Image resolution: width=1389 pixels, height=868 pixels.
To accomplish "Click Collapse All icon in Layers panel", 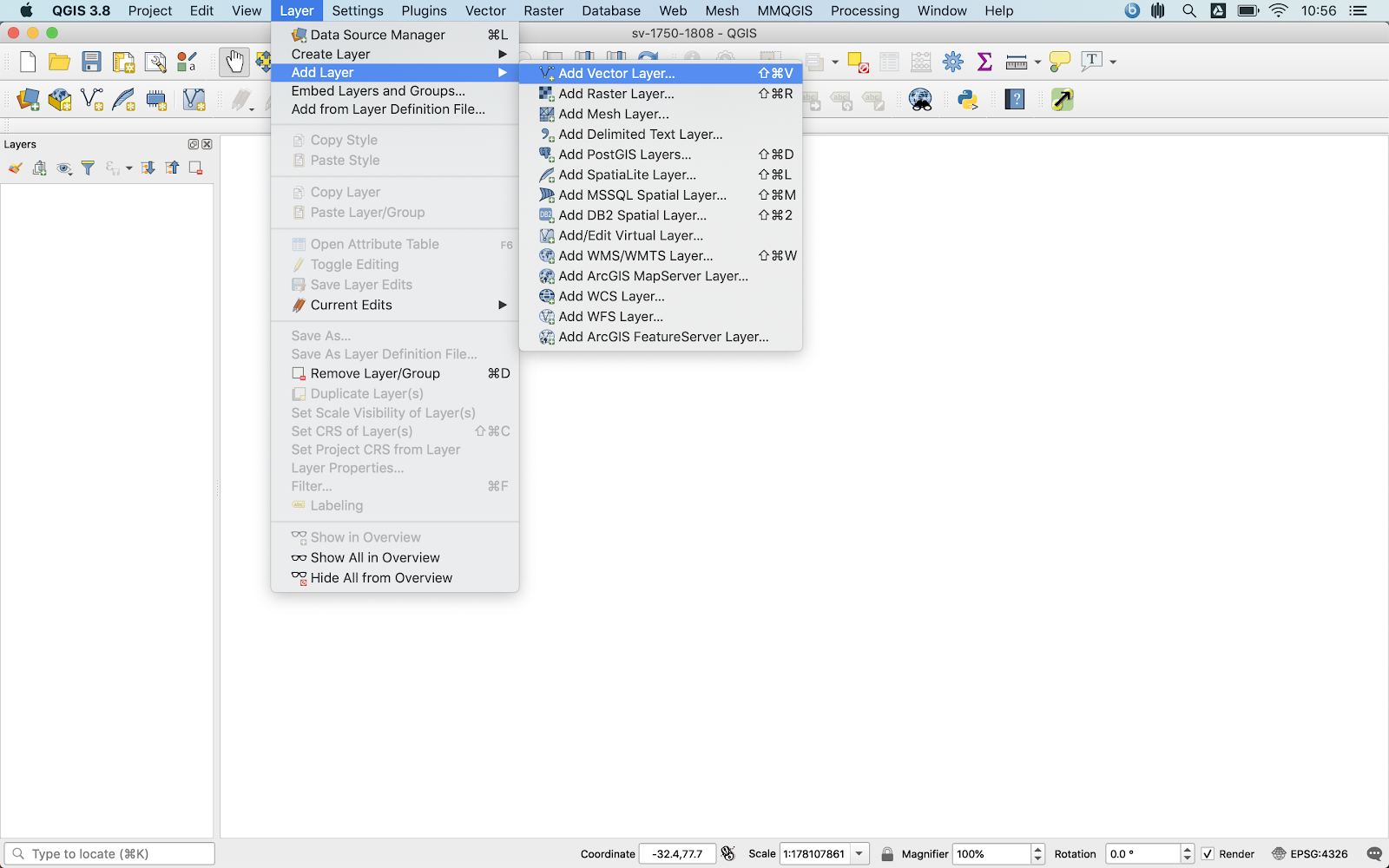I will point(172,168).
